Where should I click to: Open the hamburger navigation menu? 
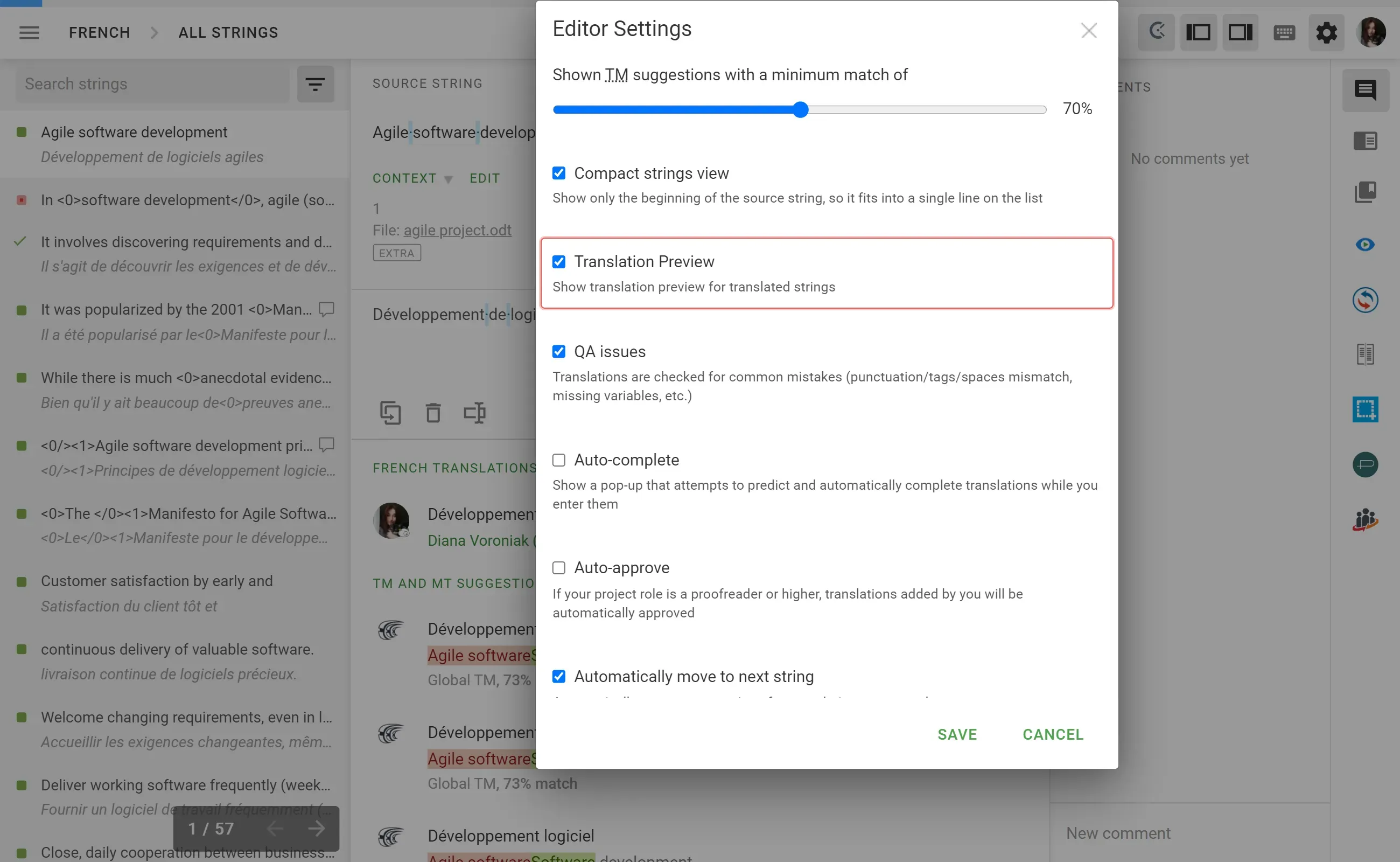point(29,32)
